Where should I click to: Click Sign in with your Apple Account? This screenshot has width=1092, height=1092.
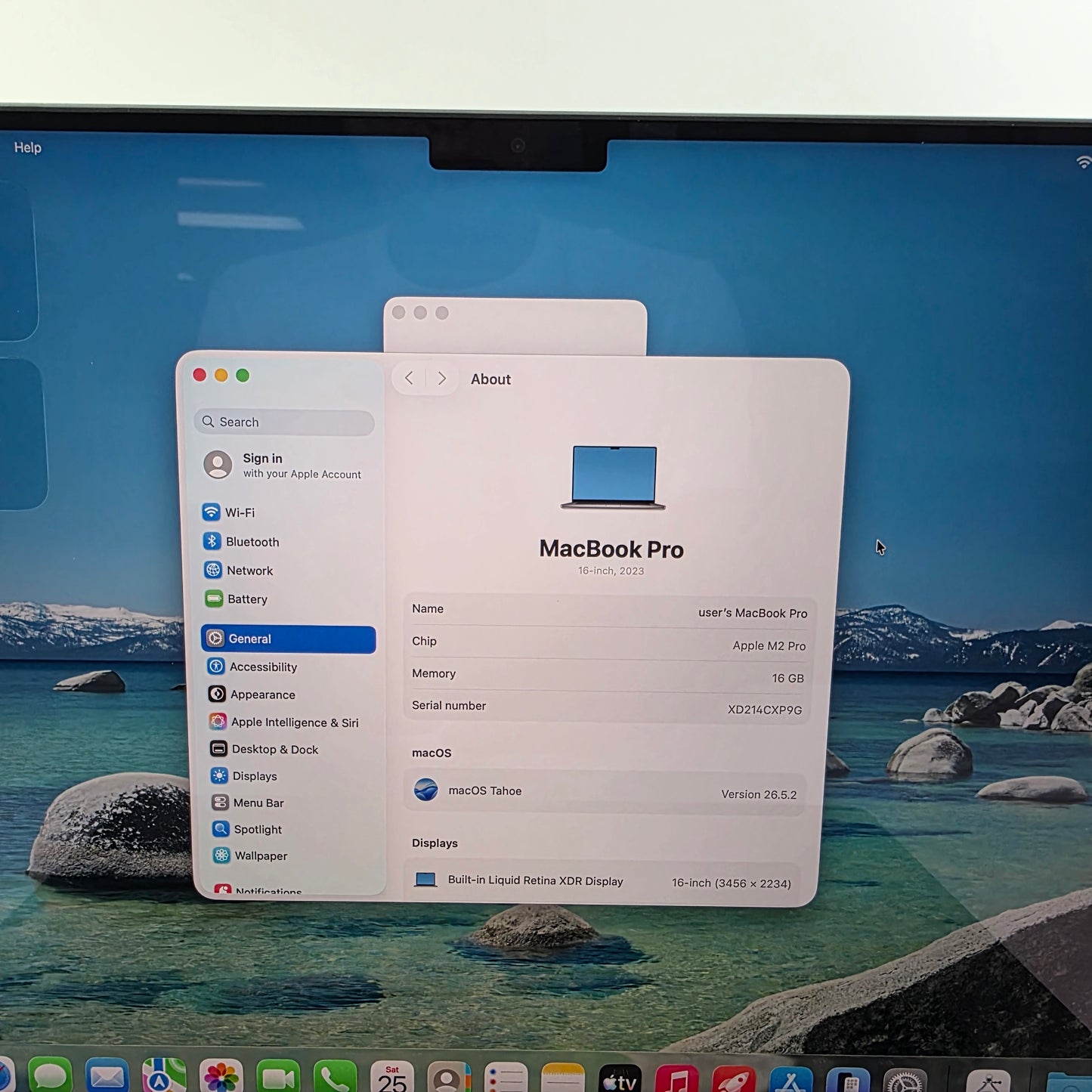[283, 466]
